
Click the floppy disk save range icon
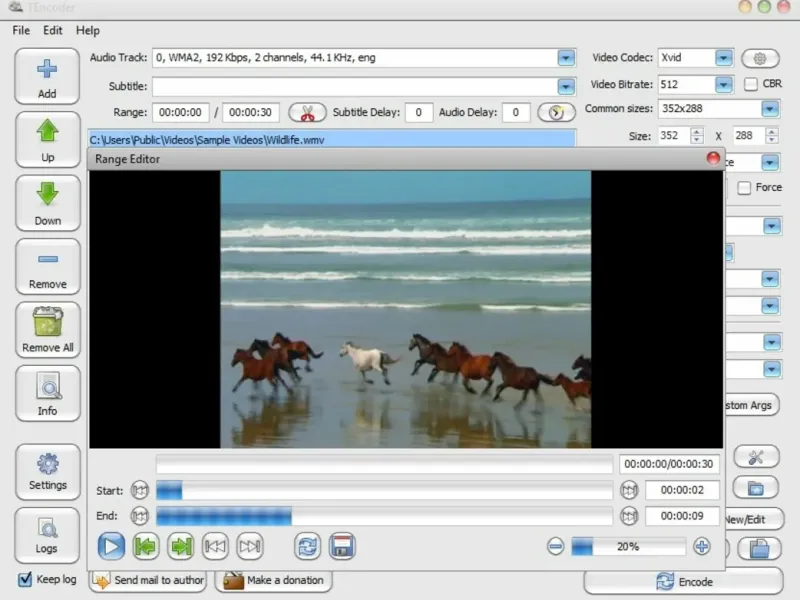pos(342,546)
